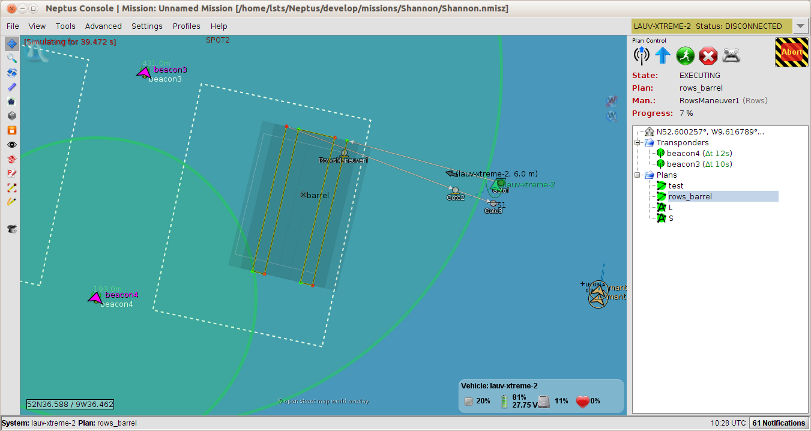Image resolution: width=811 pixels, height=431 pixels.
Task: Open the Advanced menu
Action: (x=103, y=25)
